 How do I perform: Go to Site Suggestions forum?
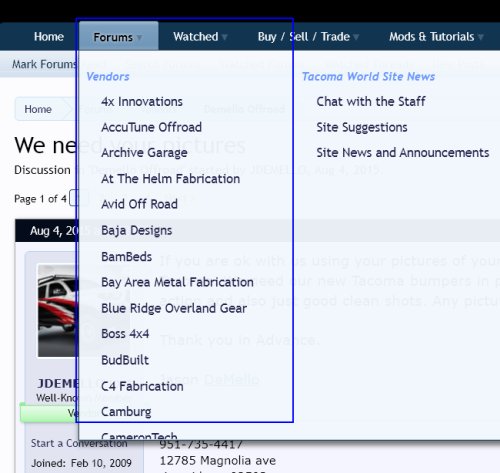click(362, 127)
